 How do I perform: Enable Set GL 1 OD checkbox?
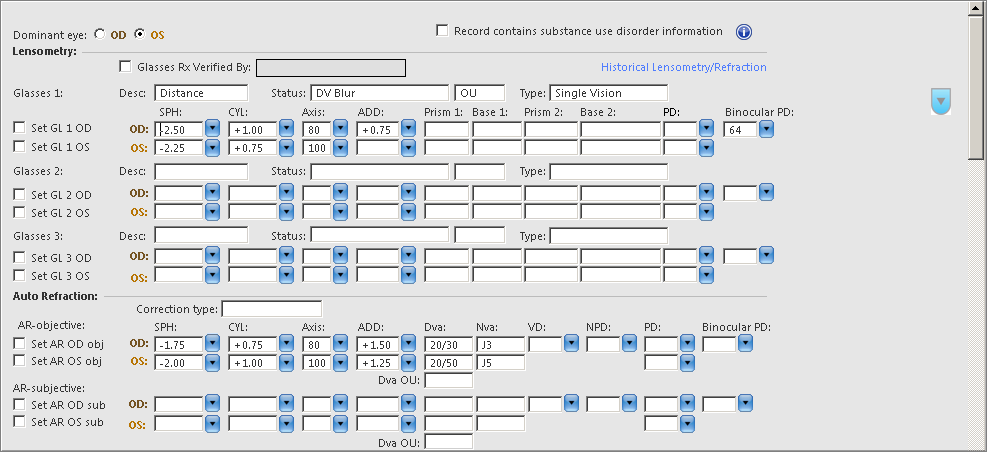20,128
